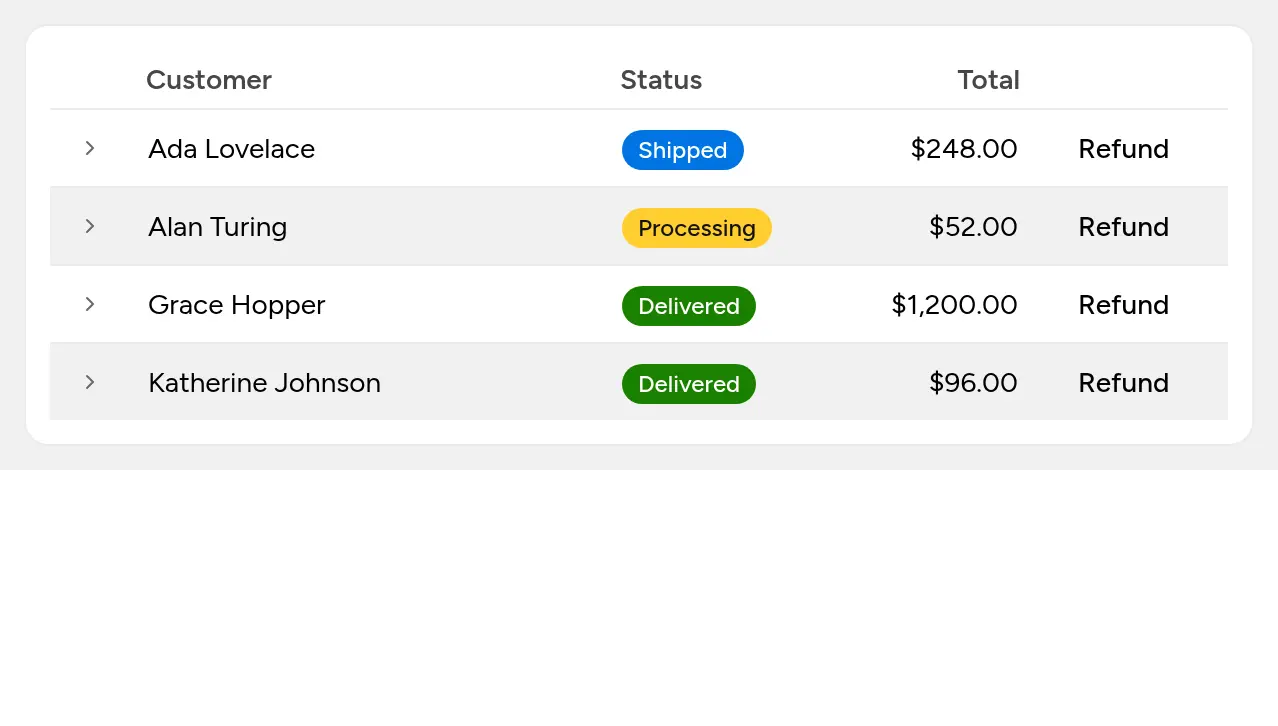Viewport: 1278px width, 726px height.
Task: Refund Grace Hopper's order
Action: tap(1123, 305)
